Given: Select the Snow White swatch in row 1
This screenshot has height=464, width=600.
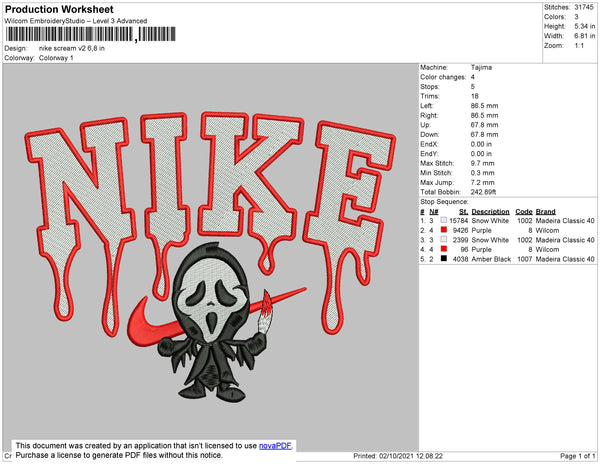Looking at the screenshot, I should [x=443, y=220].
